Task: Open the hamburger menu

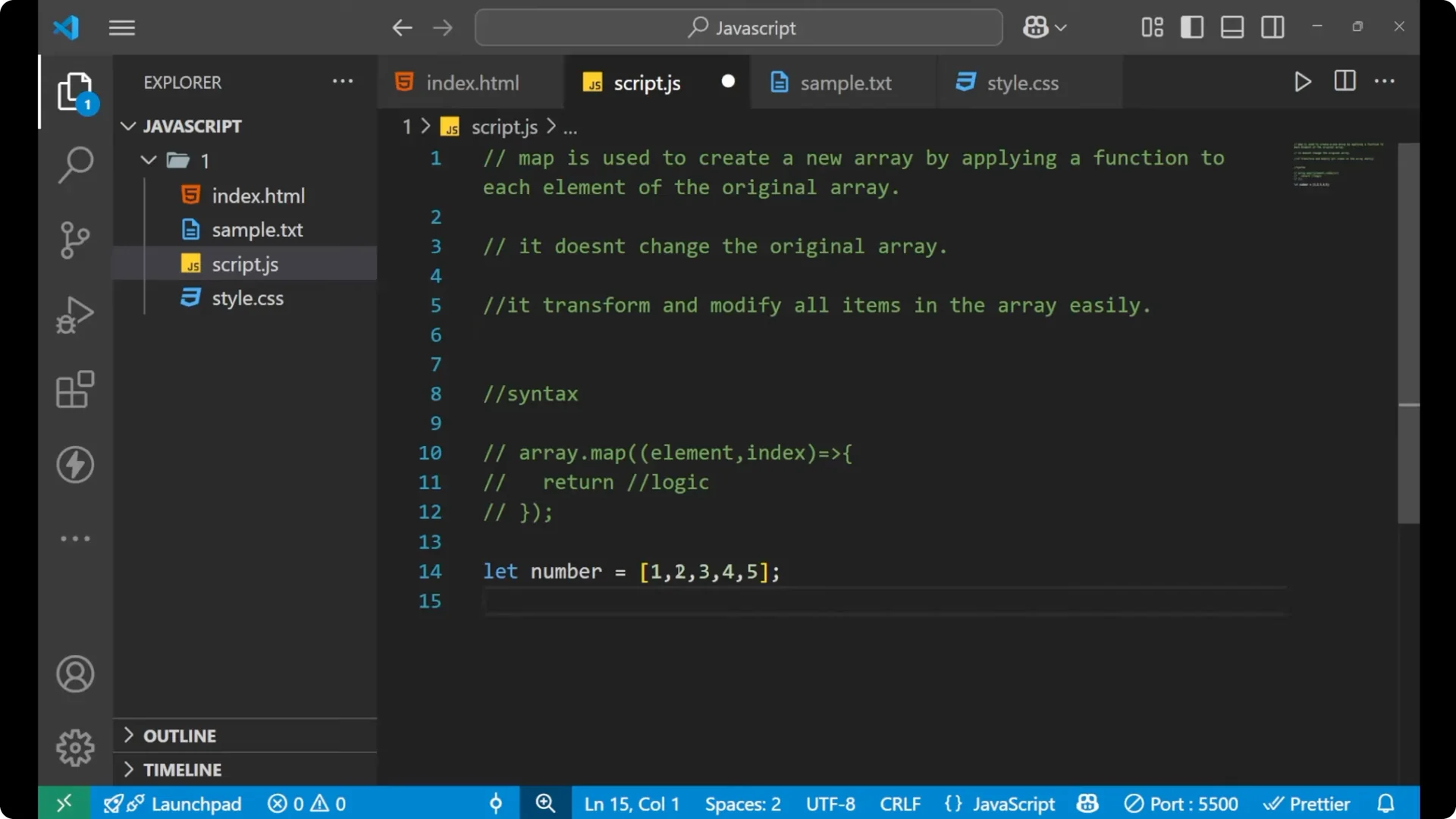Action: [121, 27]
